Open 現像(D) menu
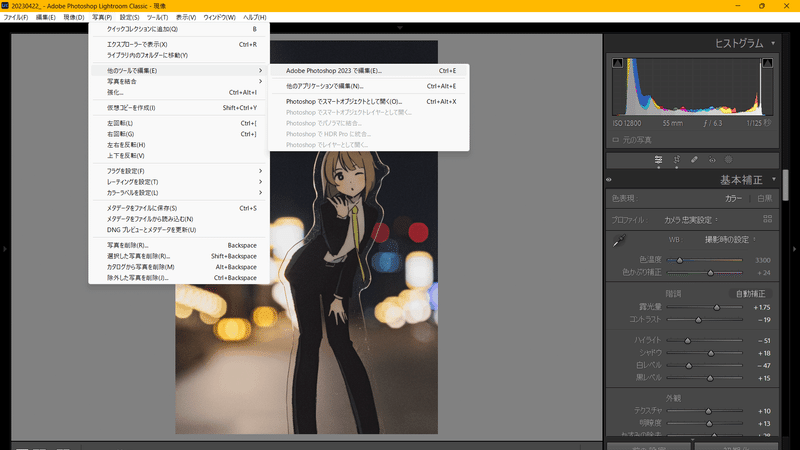 coord(73,17)
